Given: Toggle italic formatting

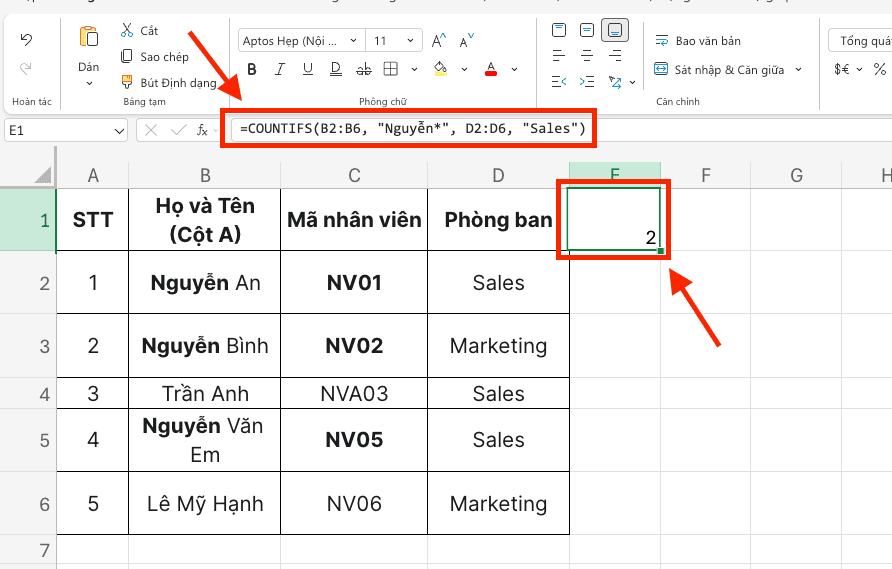Looking at the screenshot, I should click(279, 69).
